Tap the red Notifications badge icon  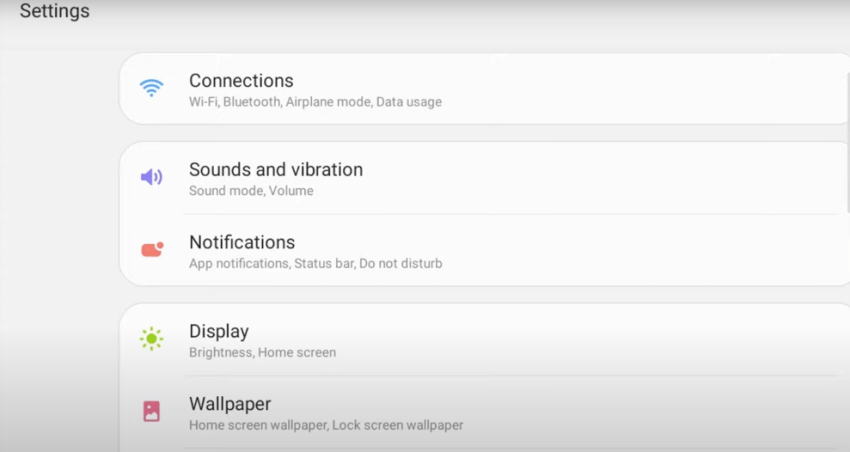152,249
